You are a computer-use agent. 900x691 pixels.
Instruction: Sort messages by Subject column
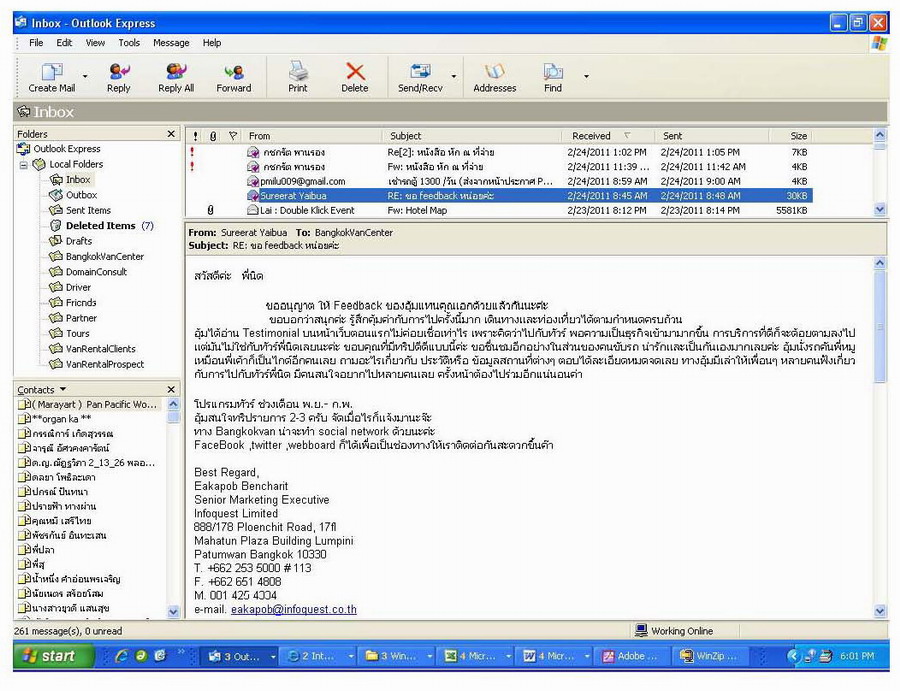[x=472, y=136]
